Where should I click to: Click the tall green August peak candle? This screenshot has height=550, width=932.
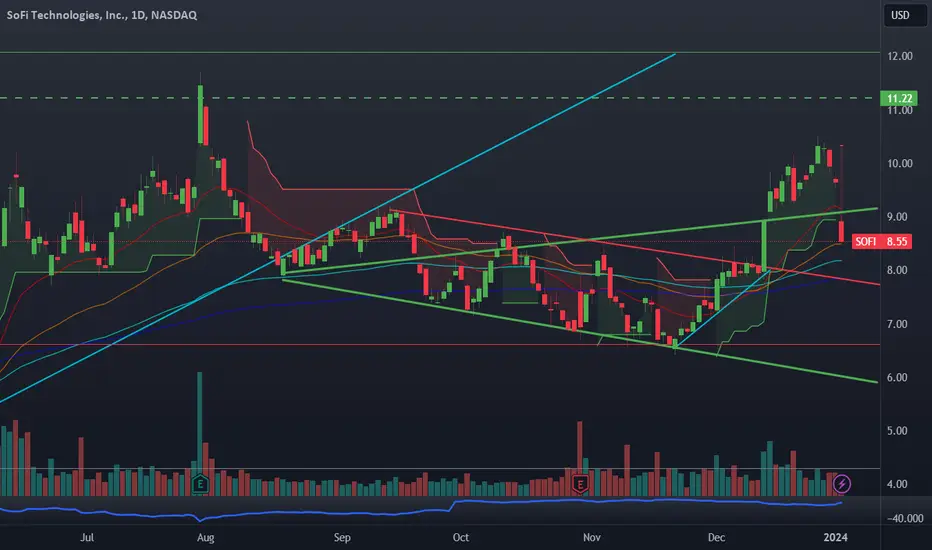pyautogui.click(x=200, y=114)
